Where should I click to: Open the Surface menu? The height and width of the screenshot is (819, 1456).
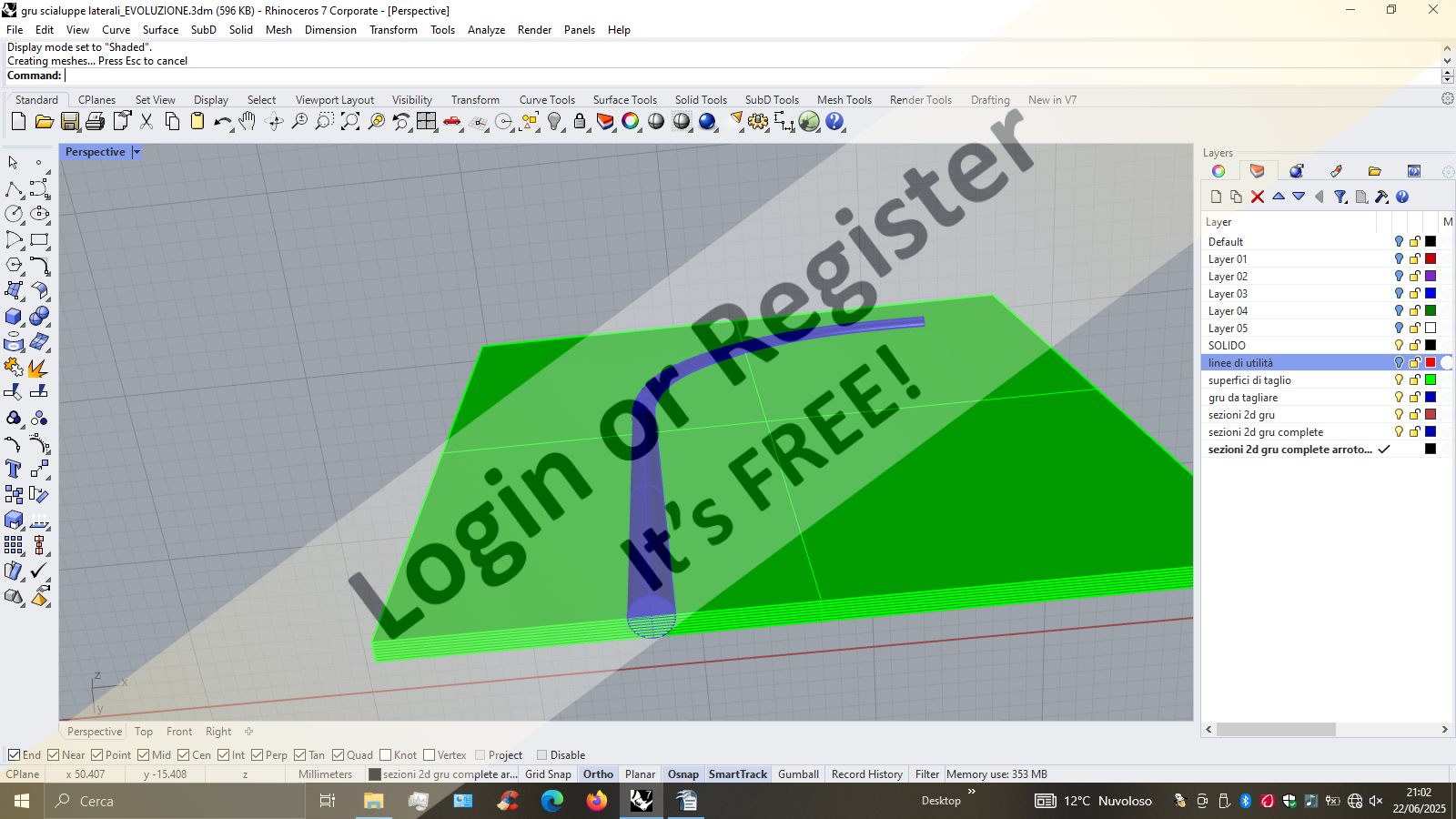[x=160, y=30]
